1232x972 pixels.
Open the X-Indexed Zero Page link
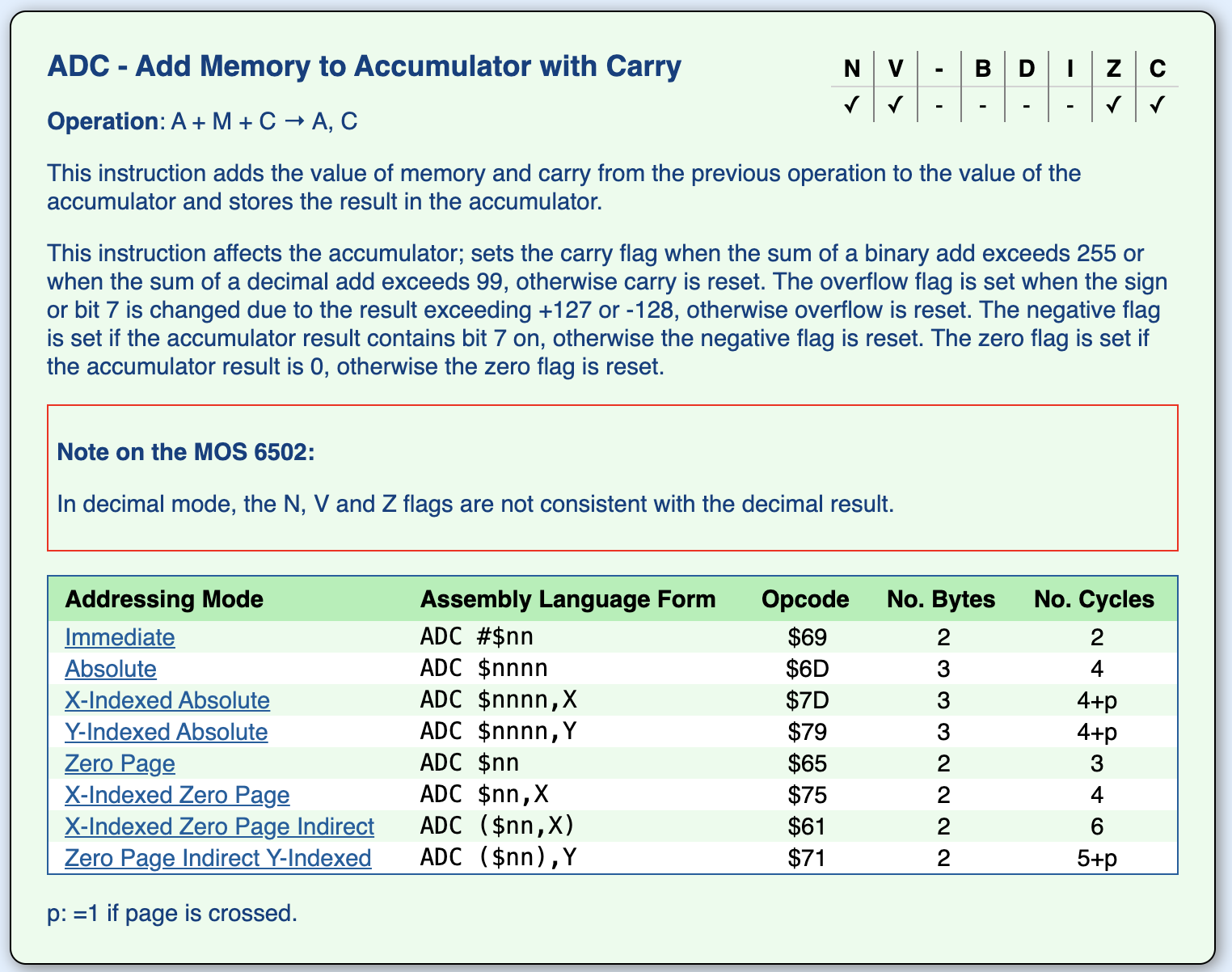(x=177, y=795)
